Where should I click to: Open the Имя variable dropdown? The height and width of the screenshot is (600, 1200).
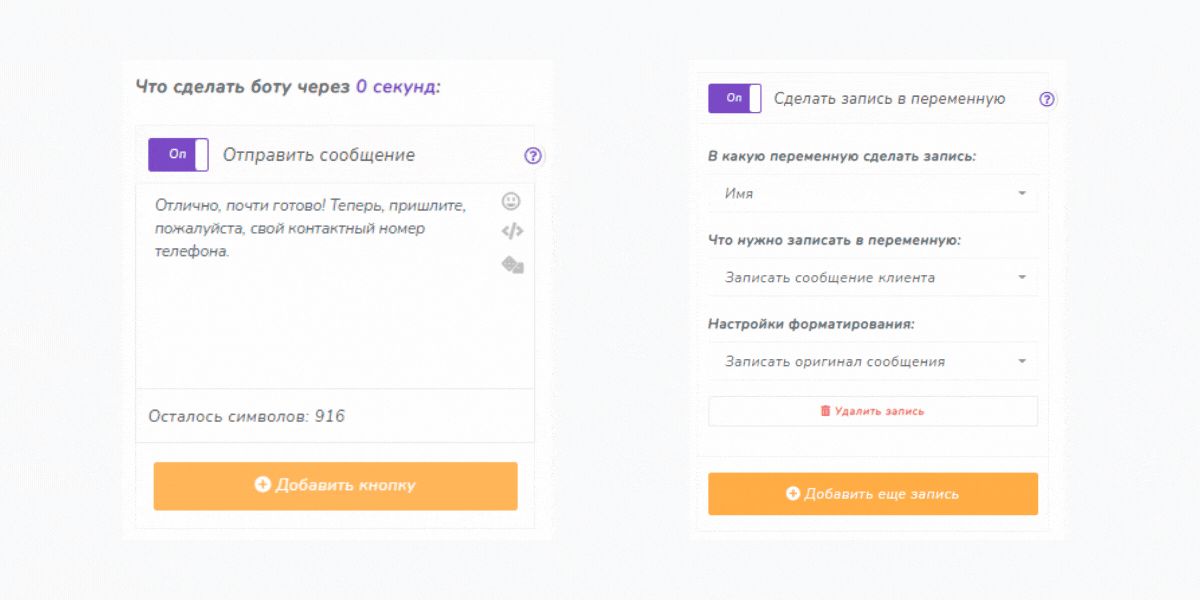point(872,194)
